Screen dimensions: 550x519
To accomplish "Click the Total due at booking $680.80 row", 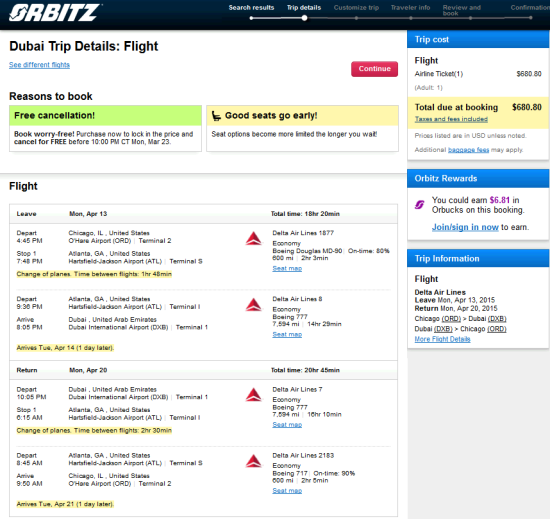I will (478, 107).
